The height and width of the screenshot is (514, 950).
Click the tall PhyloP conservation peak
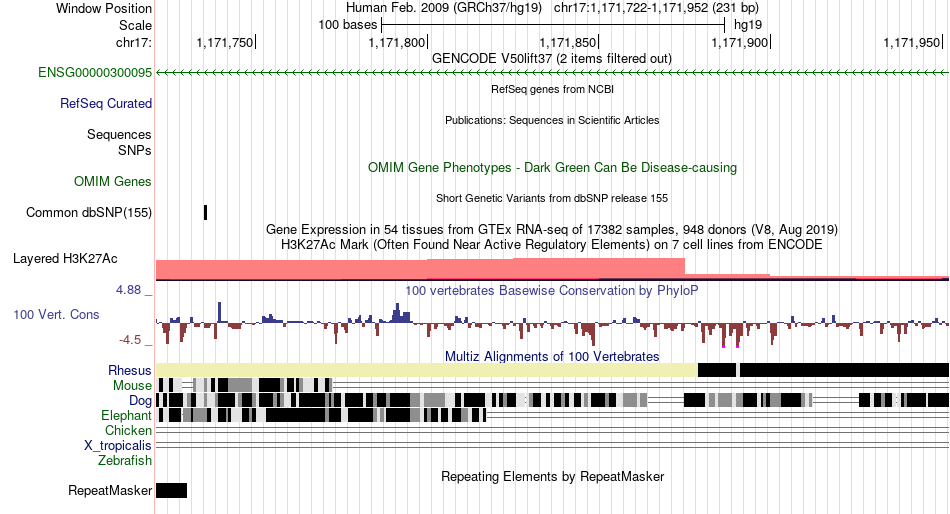[x=219, y=312]
